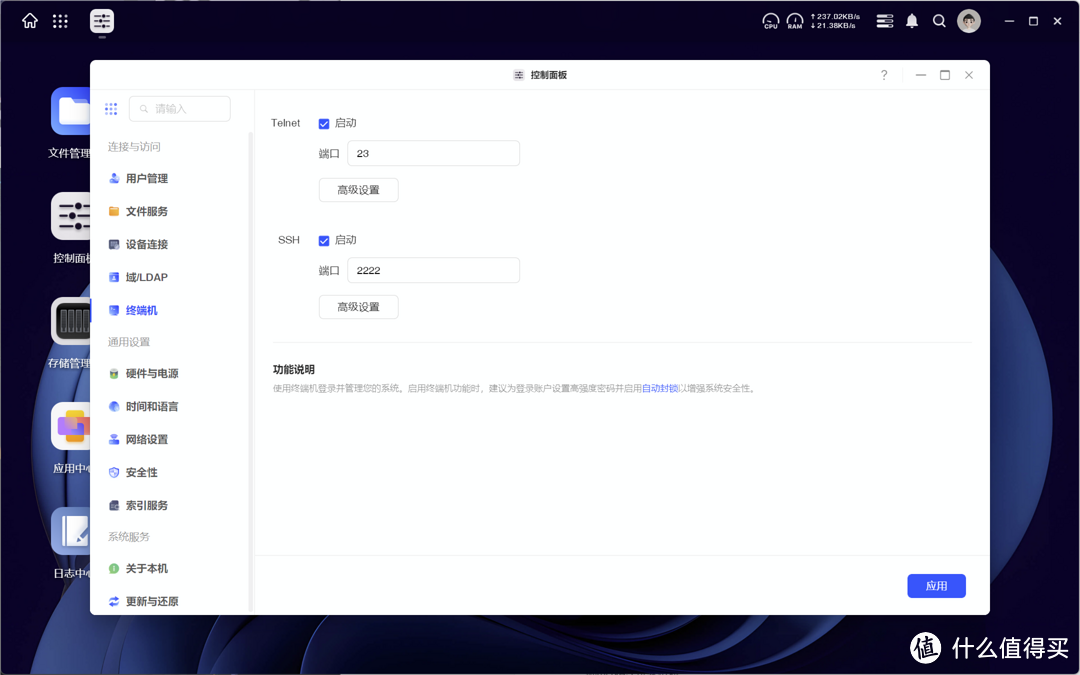Open global search via the magnifier icon

click(x=939, y=20)
